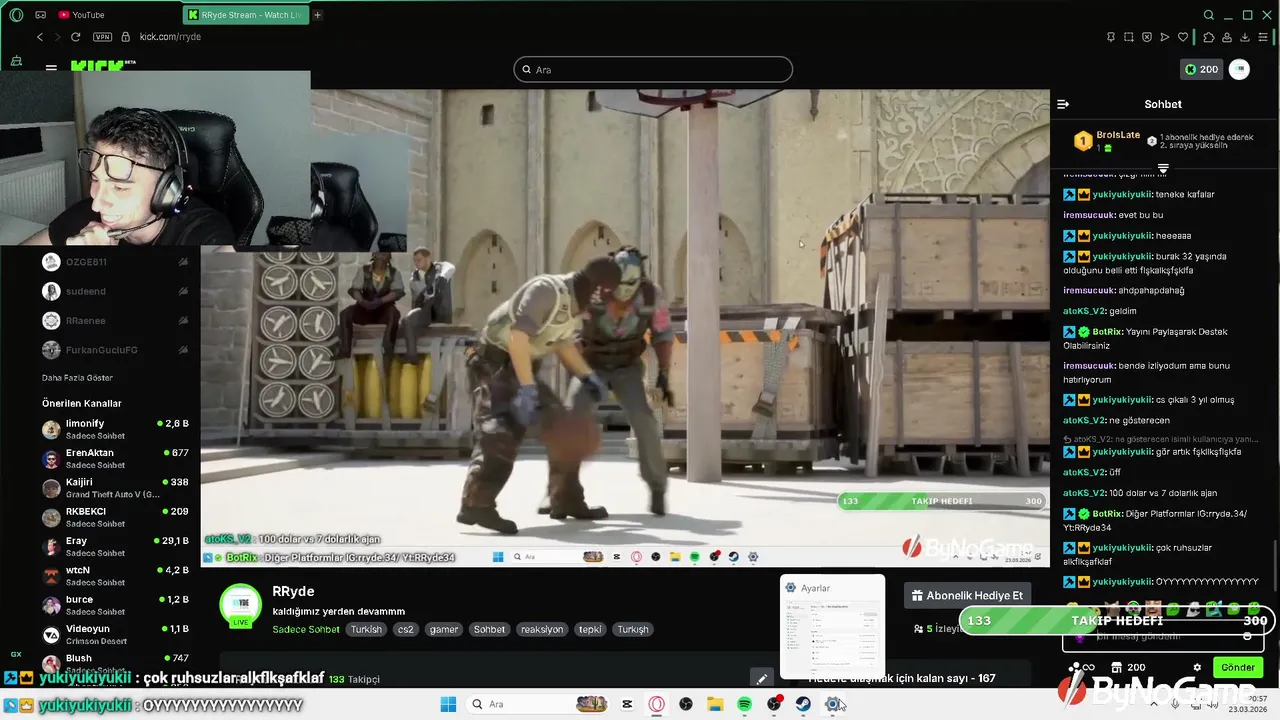The width and height of the screenshot is (1280, 720).
Task: Click the kick.com/rryde address field
Action: coord(170,37)
